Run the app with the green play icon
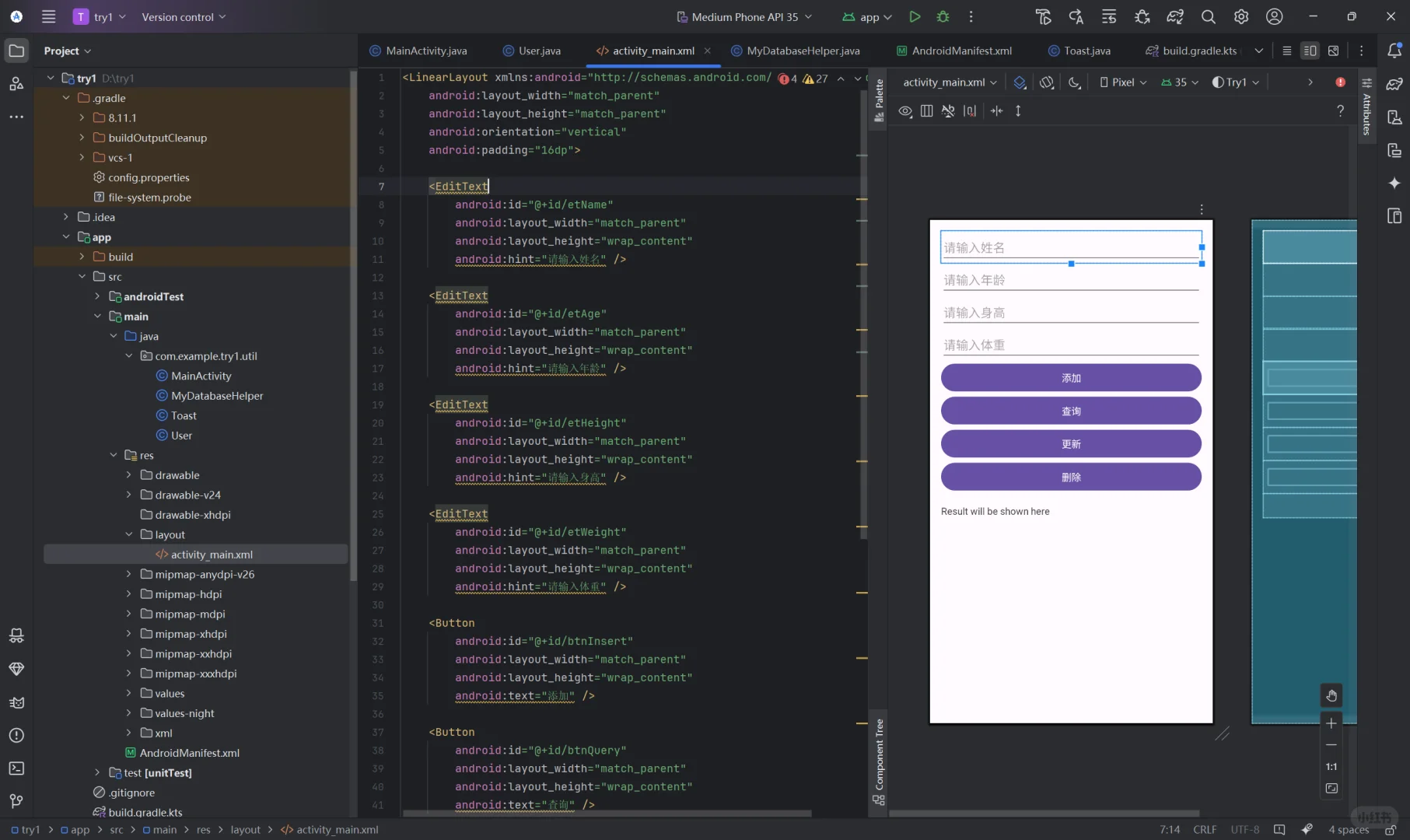The image size is (1410, 840). [x=915, y=16]
